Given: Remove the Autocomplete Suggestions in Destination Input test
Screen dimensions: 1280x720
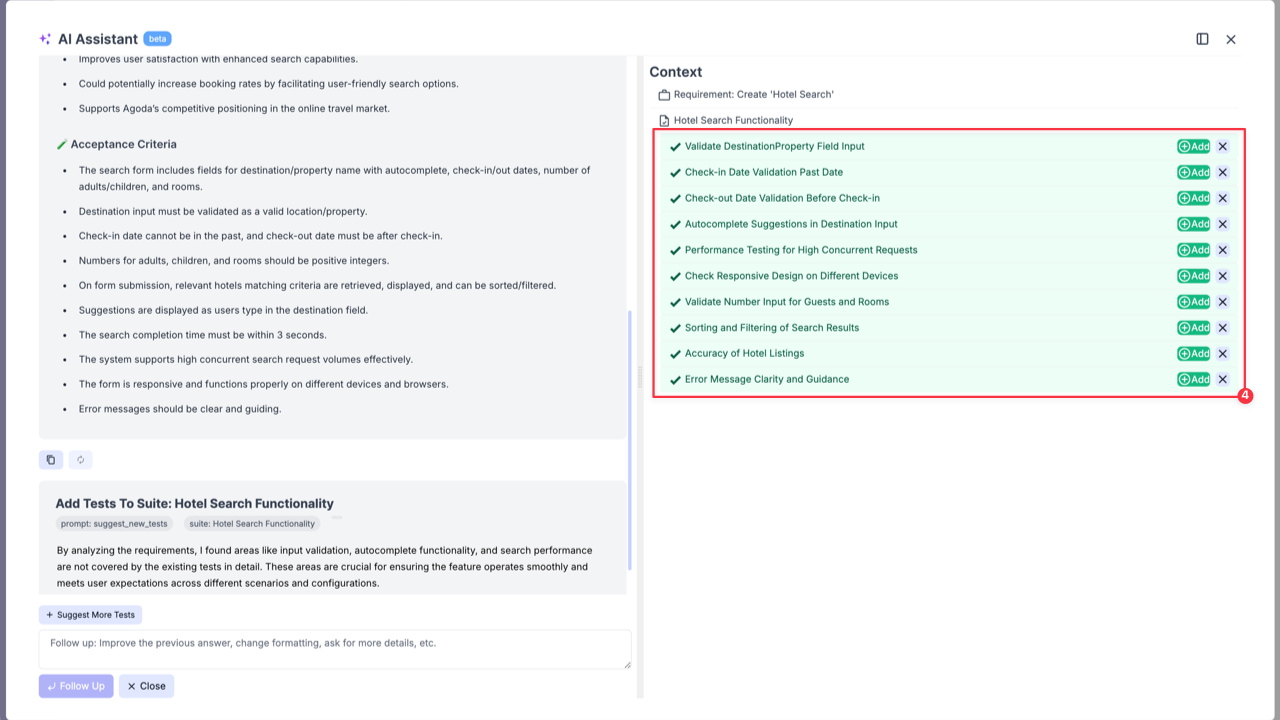Looking at the screenshot, I should click(1222, 224).
